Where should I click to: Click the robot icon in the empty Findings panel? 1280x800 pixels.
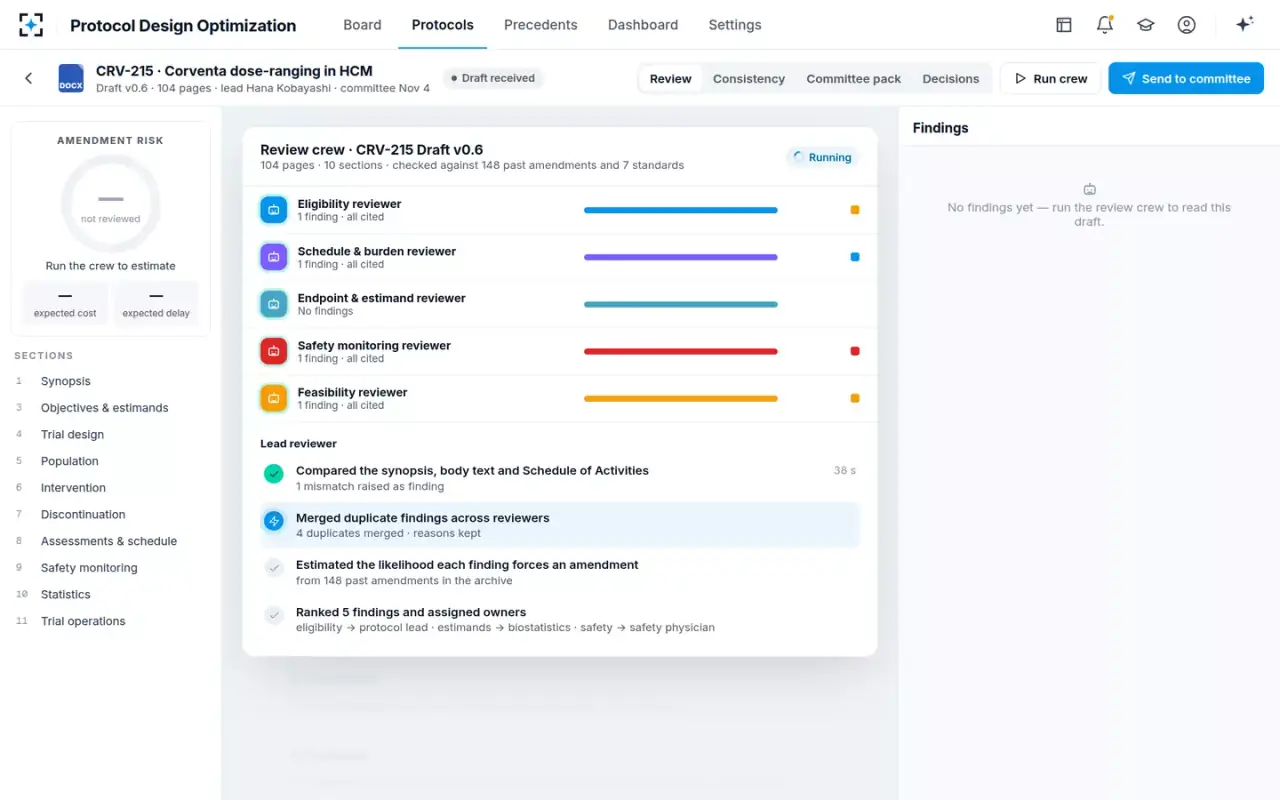[x=1089, y=189]
